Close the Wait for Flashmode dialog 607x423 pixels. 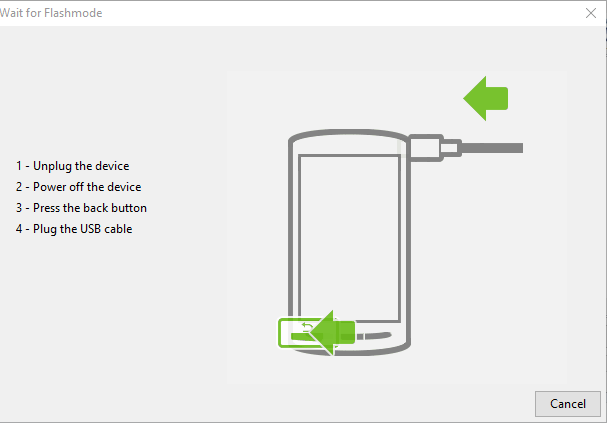(591, 13)
